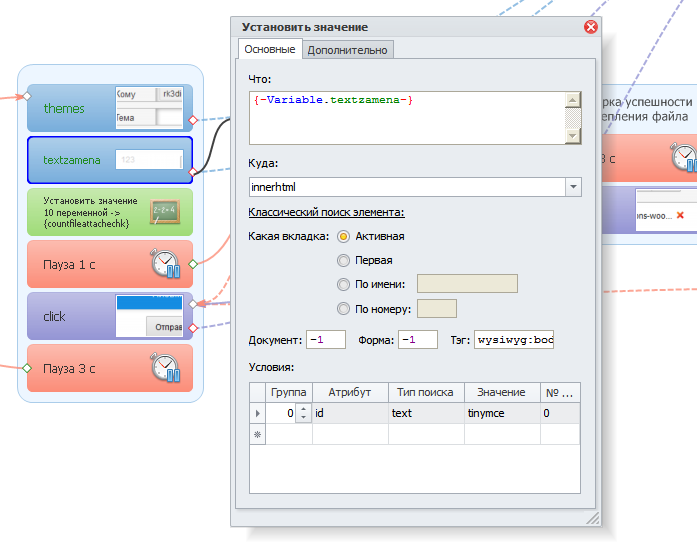Viewport: 697px width, 560px height.
Task: Choose the По номеру radio button
Action: tap(344, 309)
